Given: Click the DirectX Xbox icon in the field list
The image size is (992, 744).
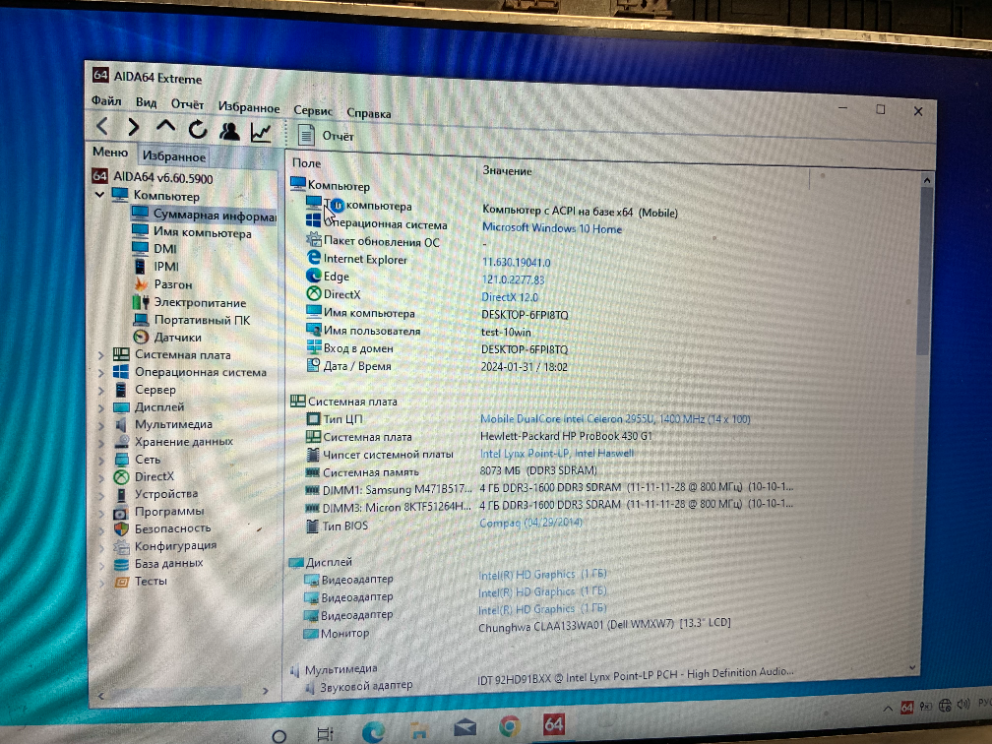Looking at the screenshot, I should pyautogui.click(x=314, y=293).
